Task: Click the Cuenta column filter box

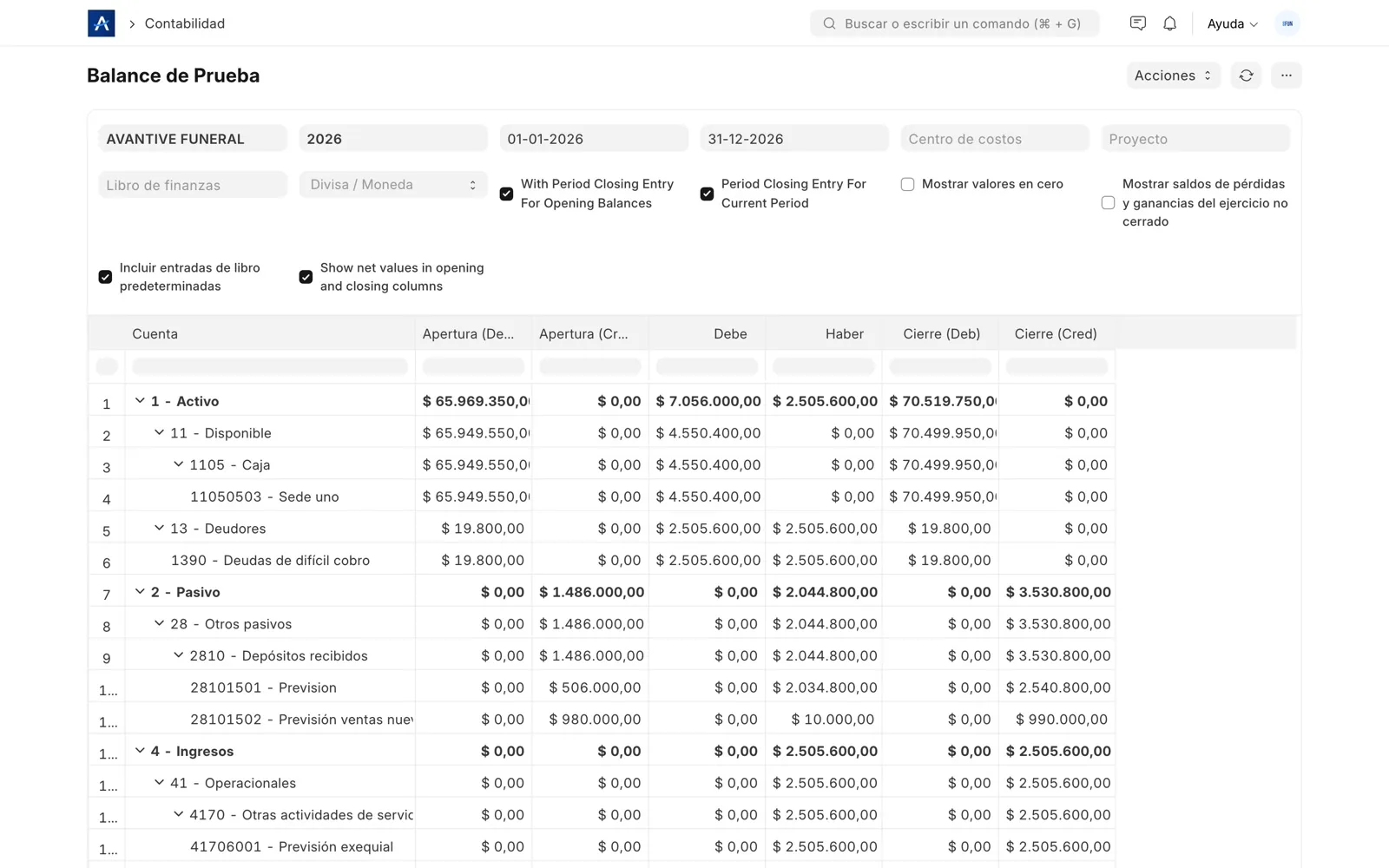Action: click(x=270, y=366)
